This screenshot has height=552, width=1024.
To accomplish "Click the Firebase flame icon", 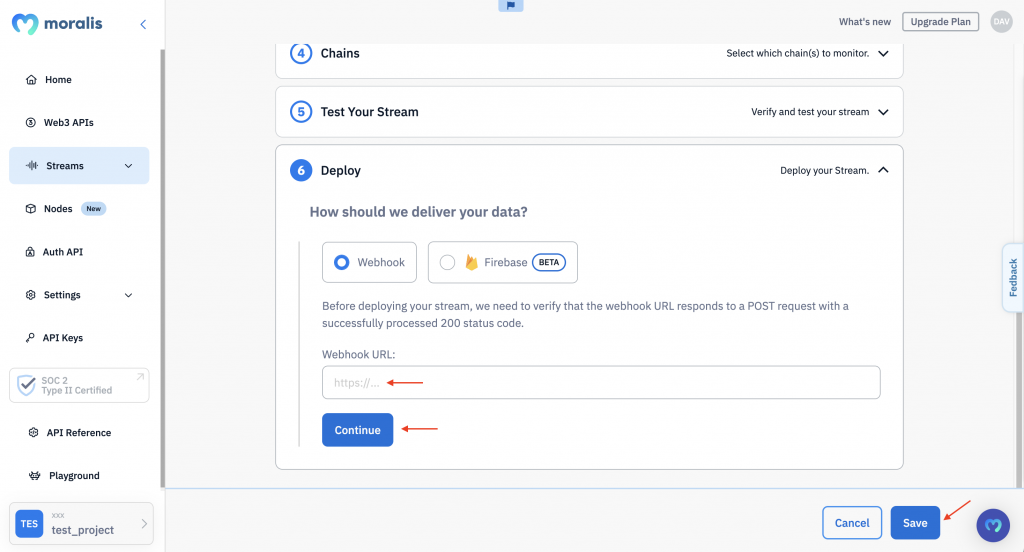I will point(471,262).
